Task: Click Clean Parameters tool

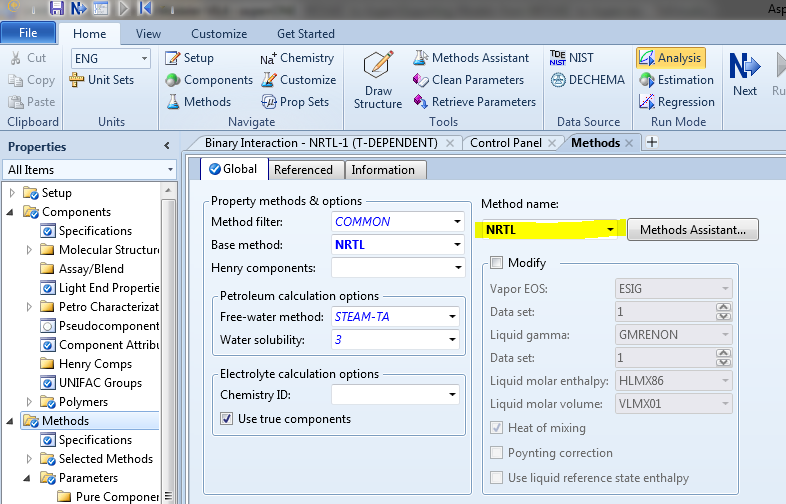Action: pyautogui.click(x=468, y=80)
